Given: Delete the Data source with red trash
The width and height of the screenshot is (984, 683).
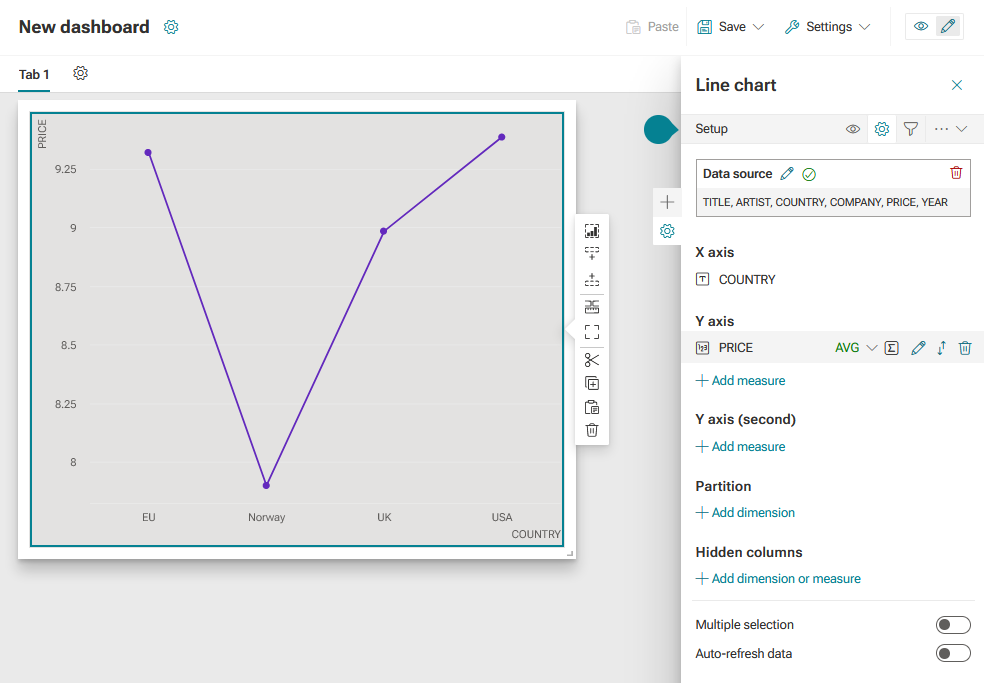Looking at the screenshot, I should click(956, 173).
